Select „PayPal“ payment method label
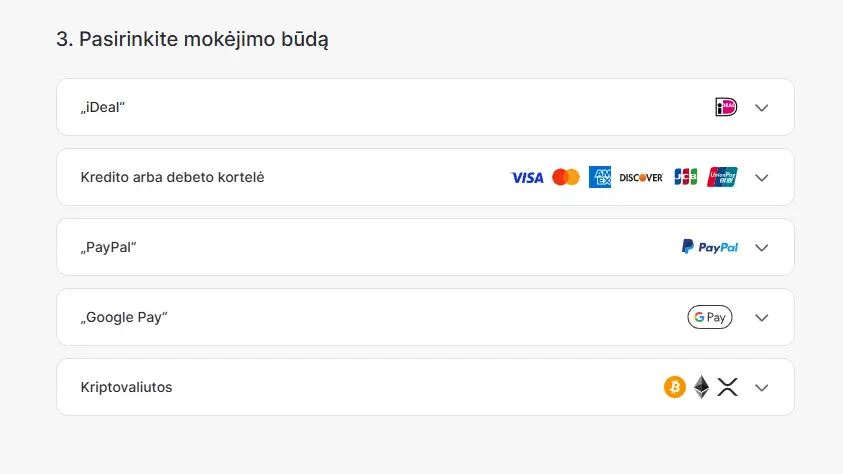 (108, 247)
